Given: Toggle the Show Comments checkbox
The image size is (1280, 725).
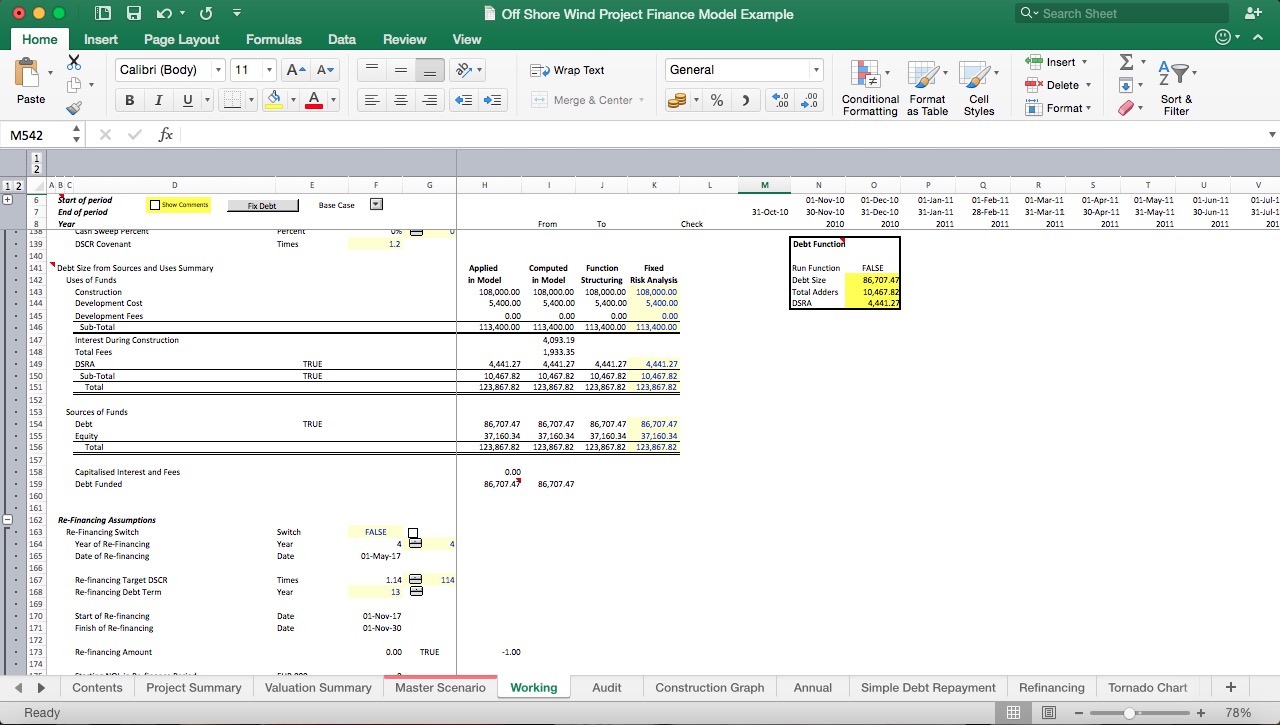Looking at the screenshot, I should click(155, 205).
